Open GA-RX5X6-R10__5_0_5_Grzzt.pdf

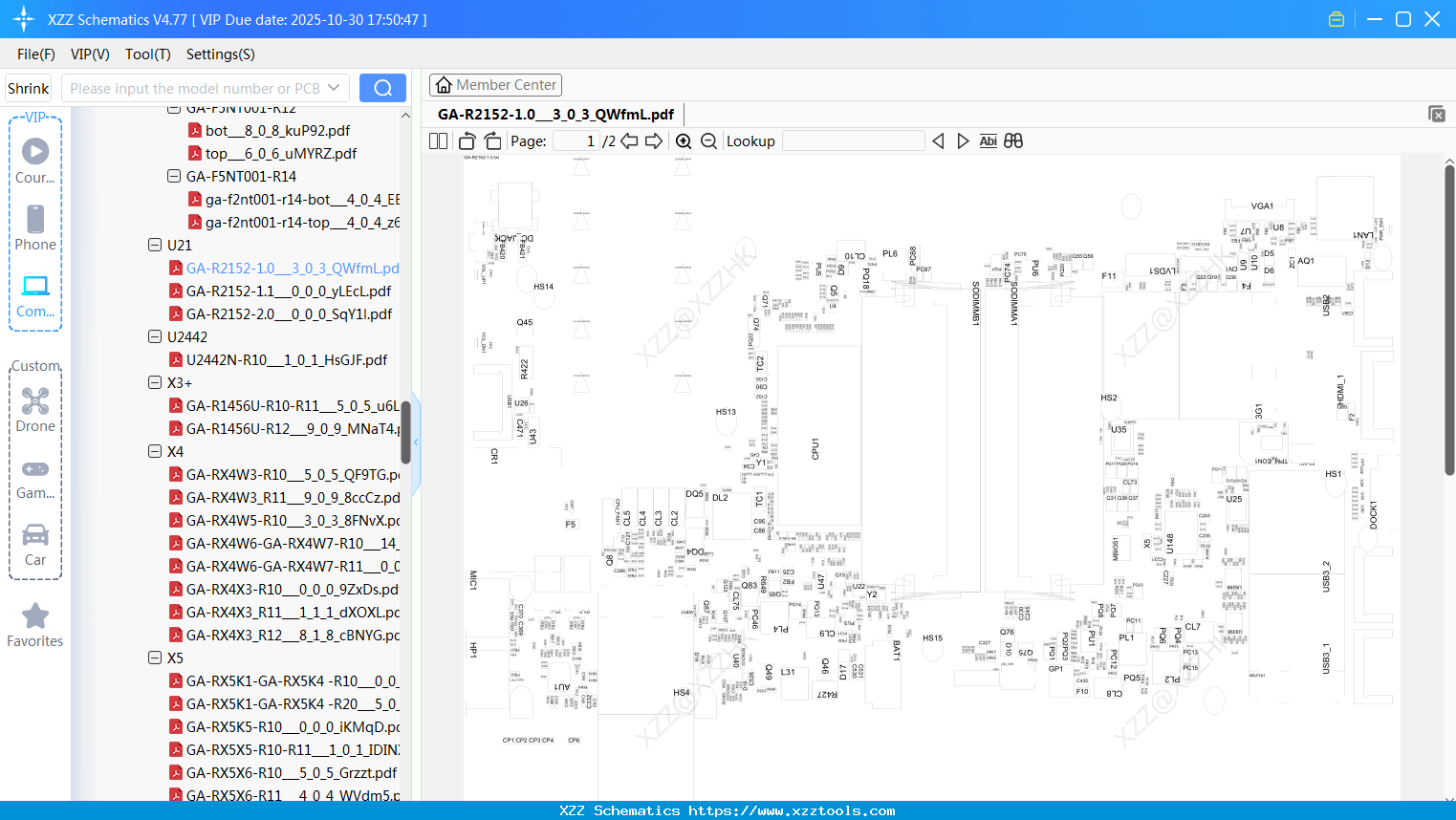[x=292, y=772]
